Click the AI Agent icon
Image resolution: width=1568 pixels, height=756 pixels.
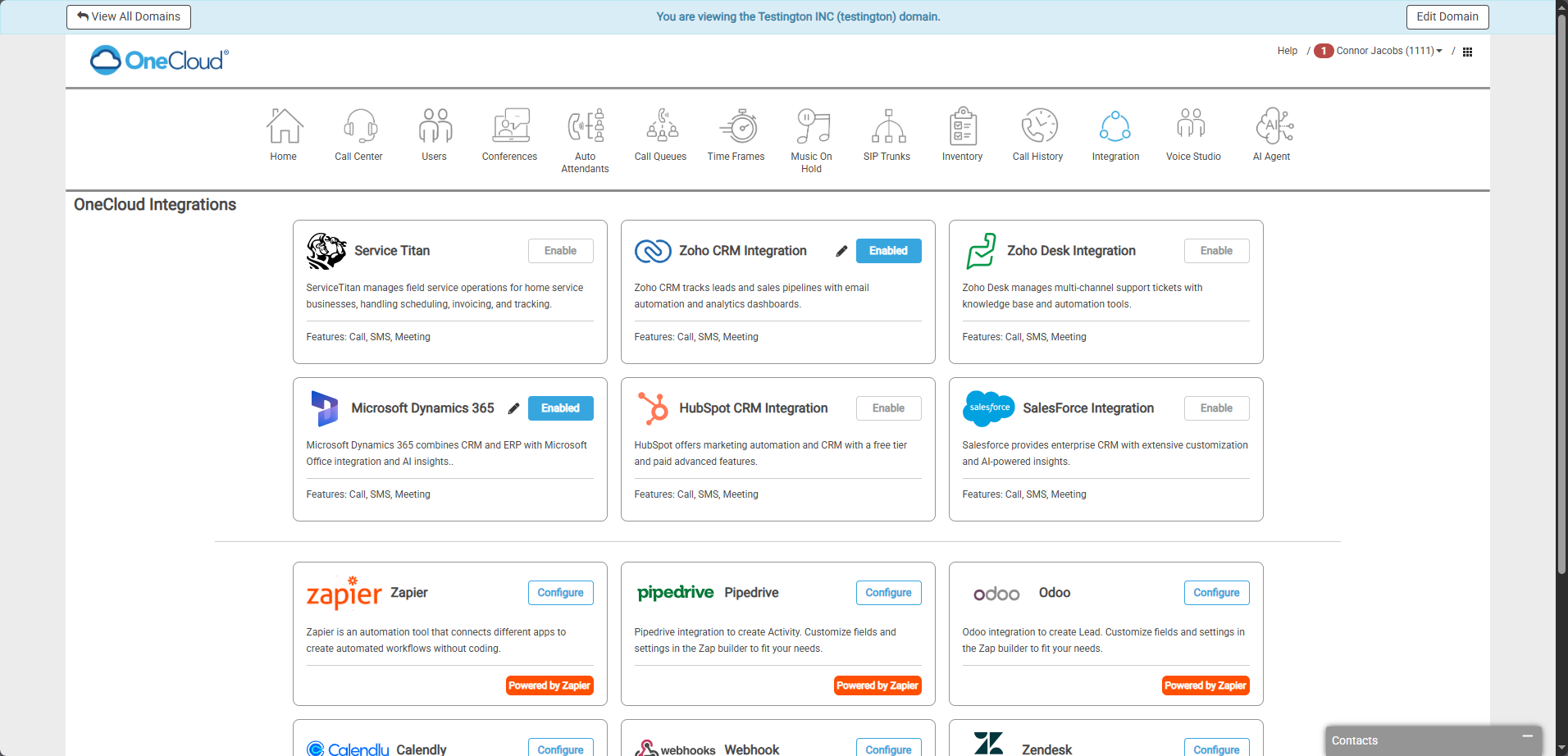(1272, 127)
